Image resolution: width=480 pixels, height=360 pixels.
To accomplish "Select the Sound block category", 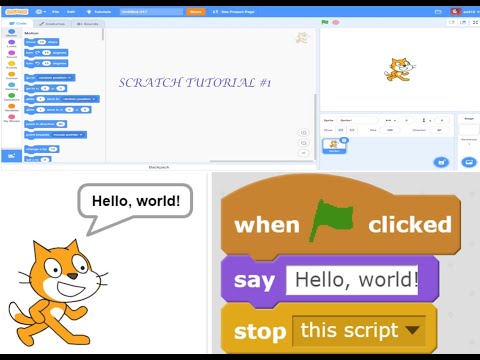I will (x=11, y=54).
